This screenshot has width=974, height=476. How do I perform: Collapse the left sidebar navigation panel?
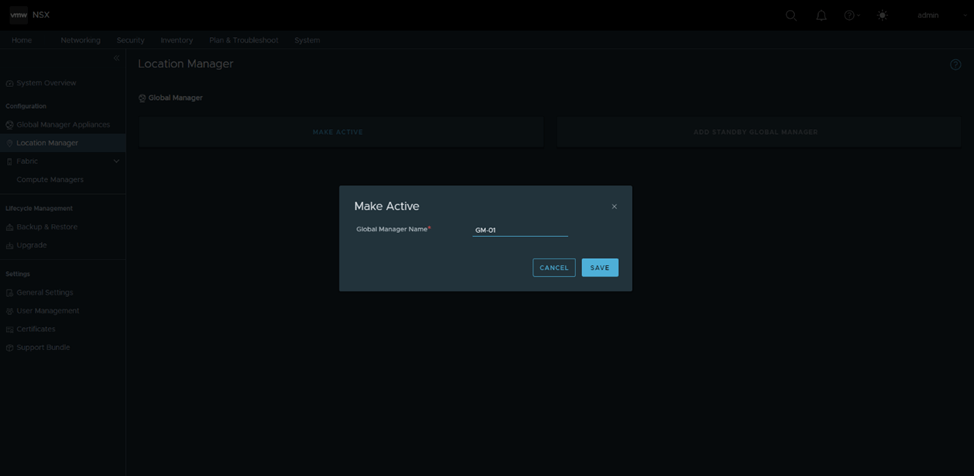tap(116, 58)
